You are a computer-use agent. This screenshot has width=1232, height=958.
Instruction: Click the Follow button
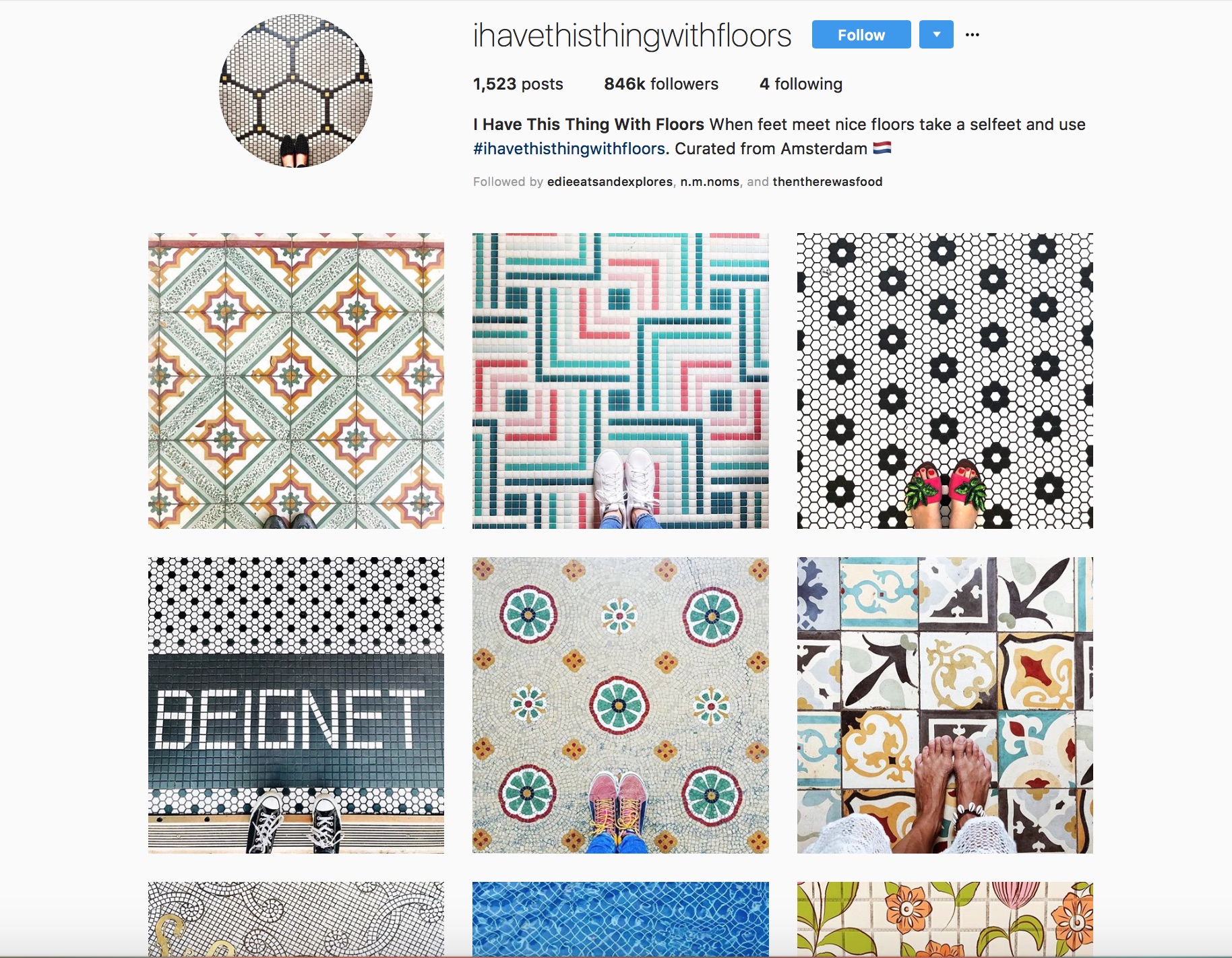coord(861,34)
